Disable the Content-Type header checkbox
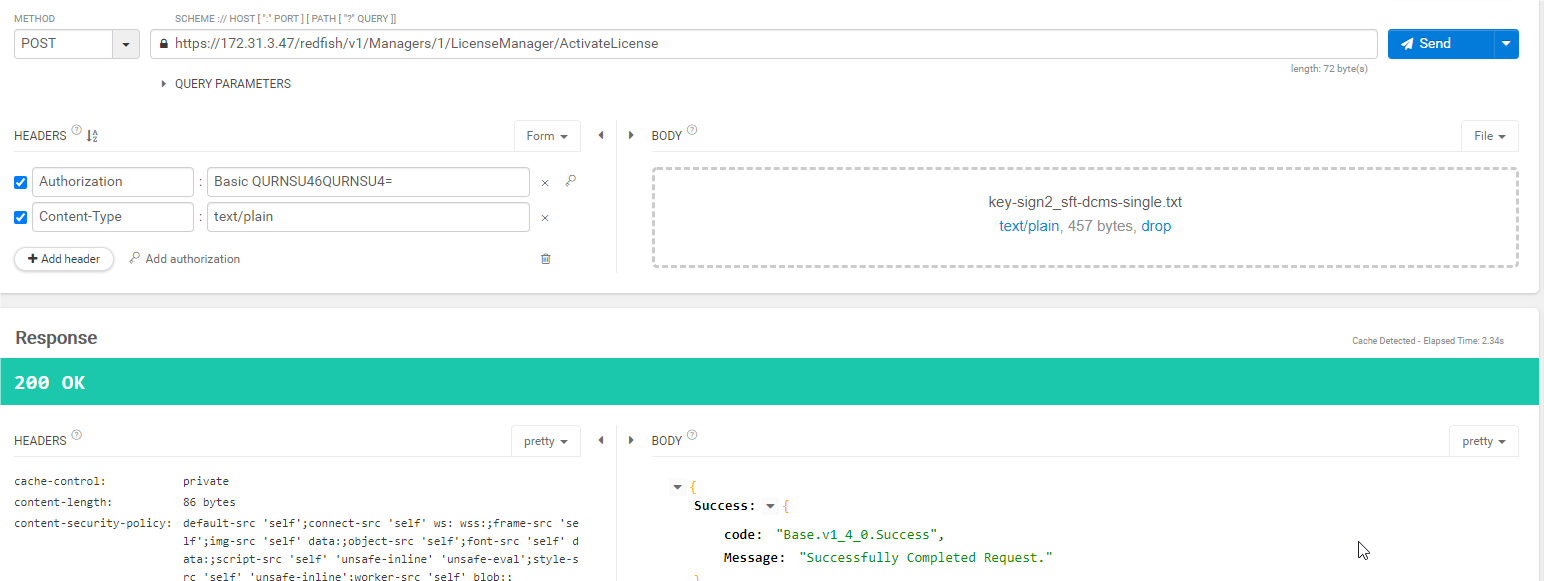 (x=21, y=217)
